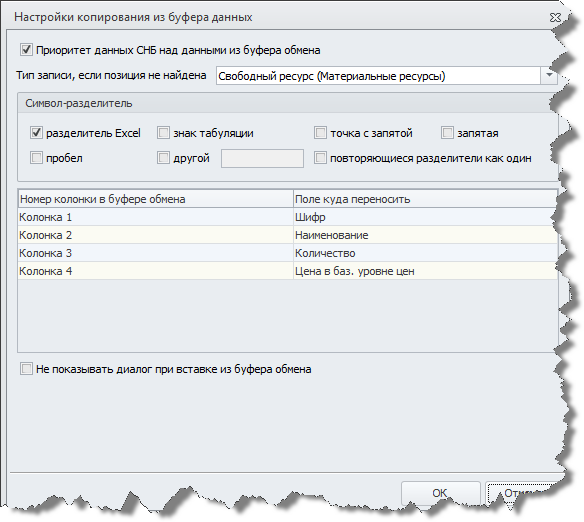Select the Колонка 1 row
The image size is (584, 522).
point(288,217)
